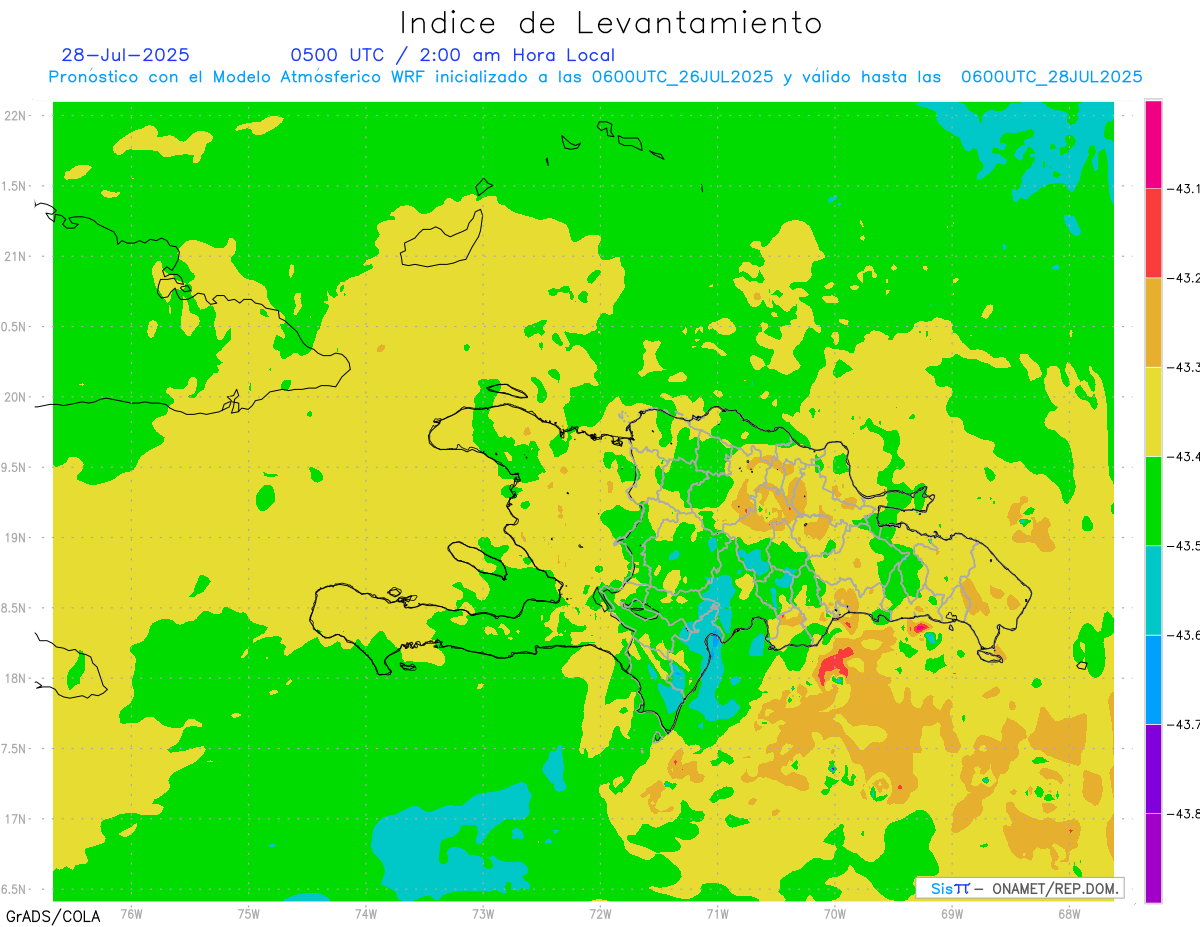Screen dimensions: 1200x927
Task: Click latitude label '21N'
Action: tap(15, 256)
